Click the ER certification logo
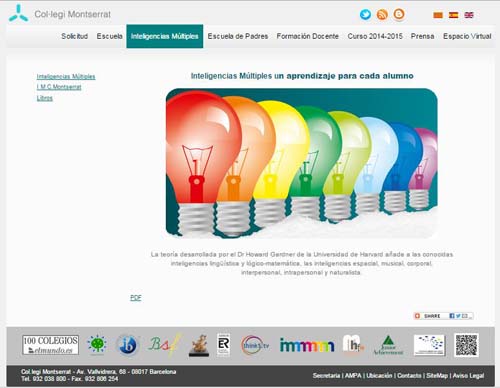Screen dimensions: 500x388 pyautogui.click(x=223, y=345)
